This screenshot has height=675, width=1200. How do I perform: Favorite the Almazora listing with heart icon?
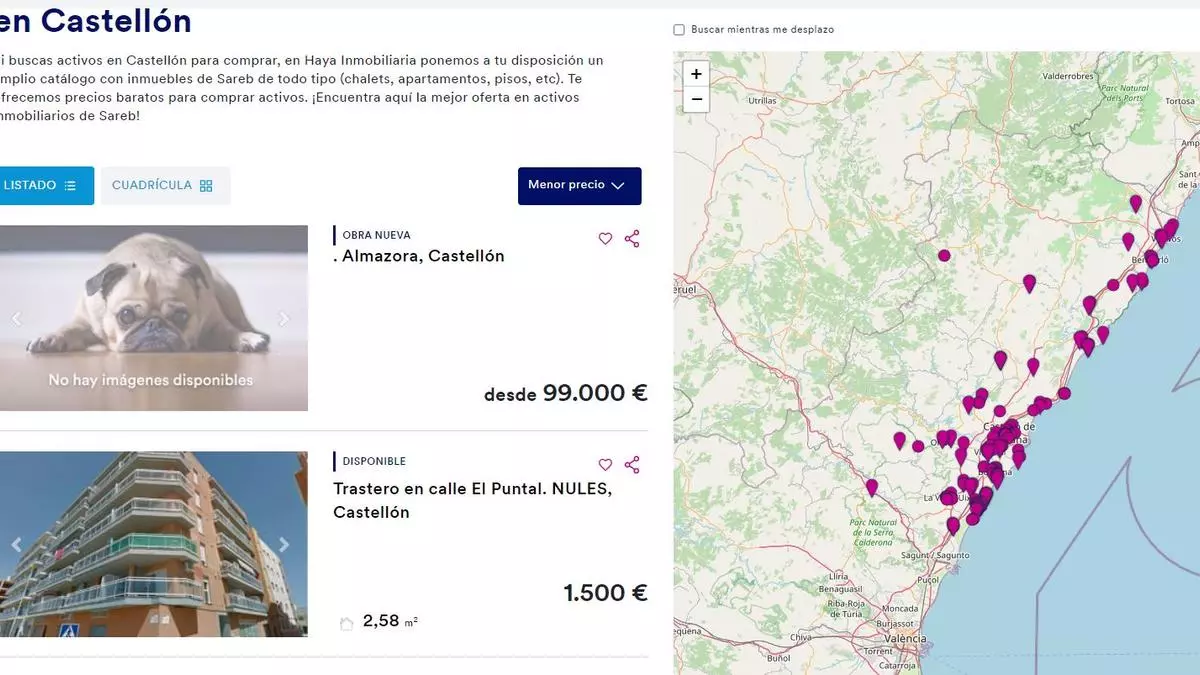click(605, 239)
